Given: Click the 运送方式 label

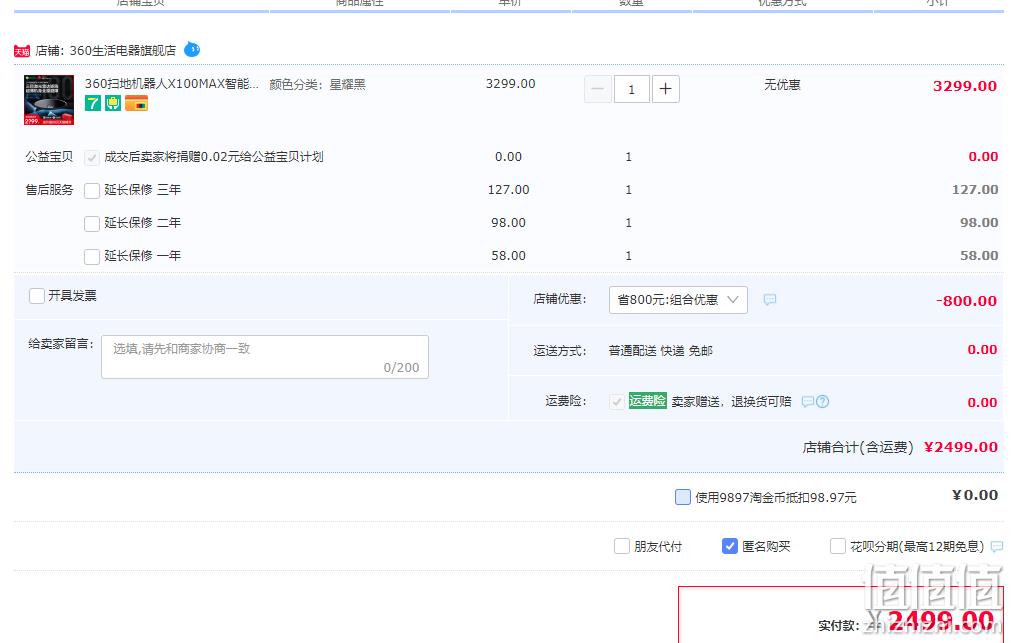Looking at the screenshot, I should (x=560, y=351).
